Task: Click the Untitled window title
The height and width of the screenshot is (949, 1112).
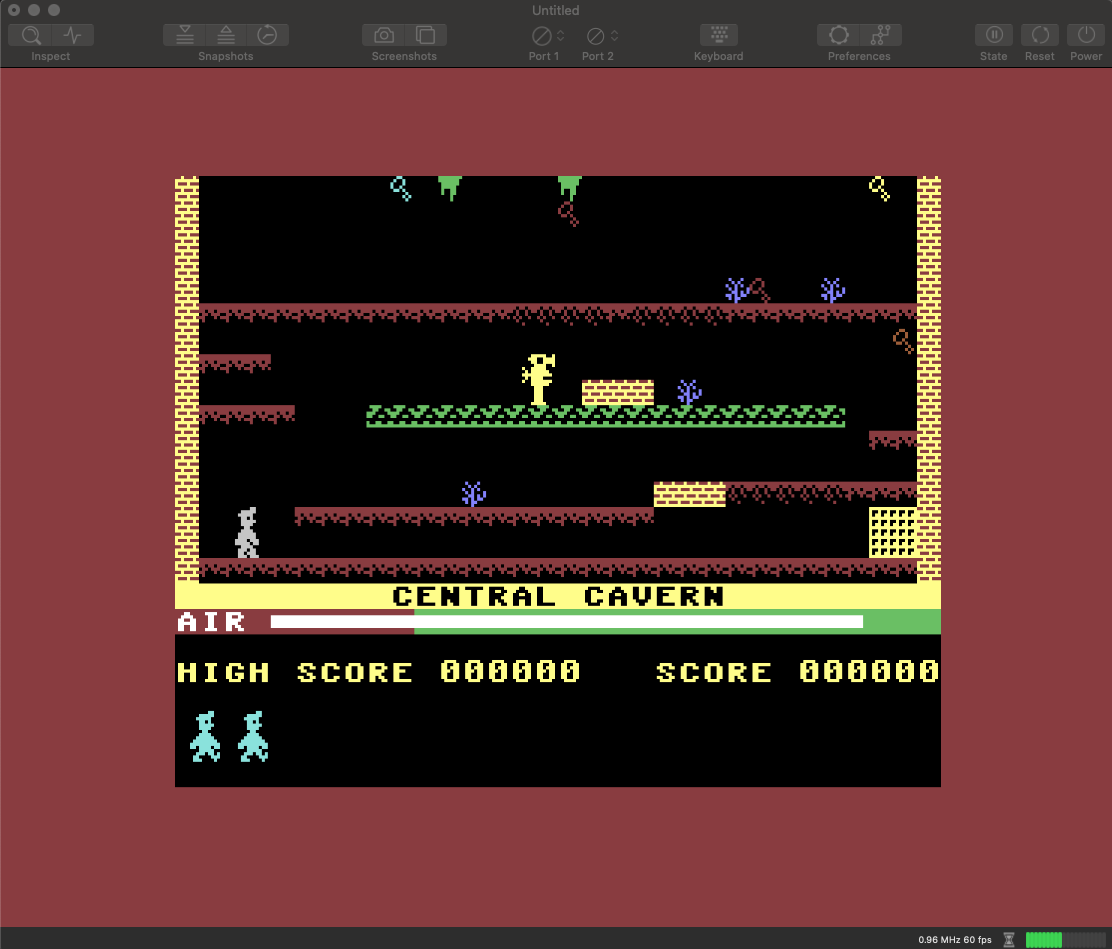Action: (x=555, y=10)
